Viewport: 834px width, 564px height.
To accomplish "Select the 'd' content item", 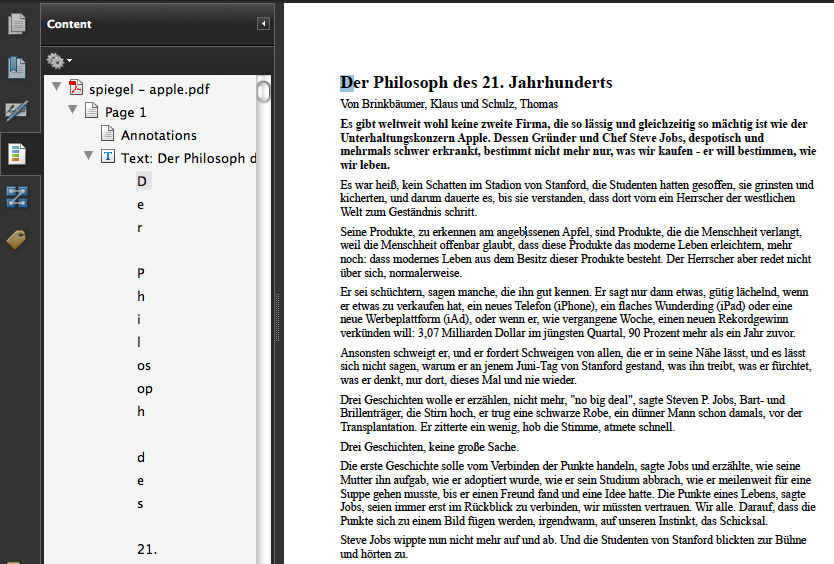I will [140, 457].
